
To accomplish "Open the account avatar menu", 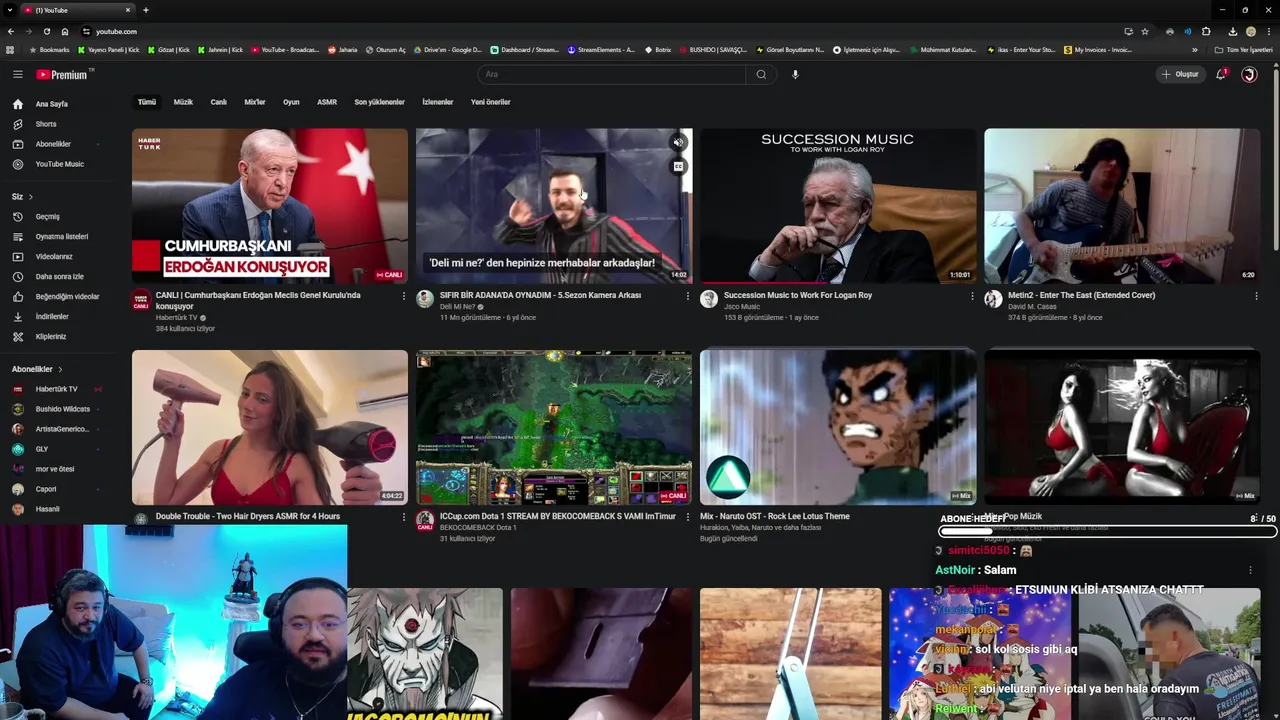I will [1249, 74].
